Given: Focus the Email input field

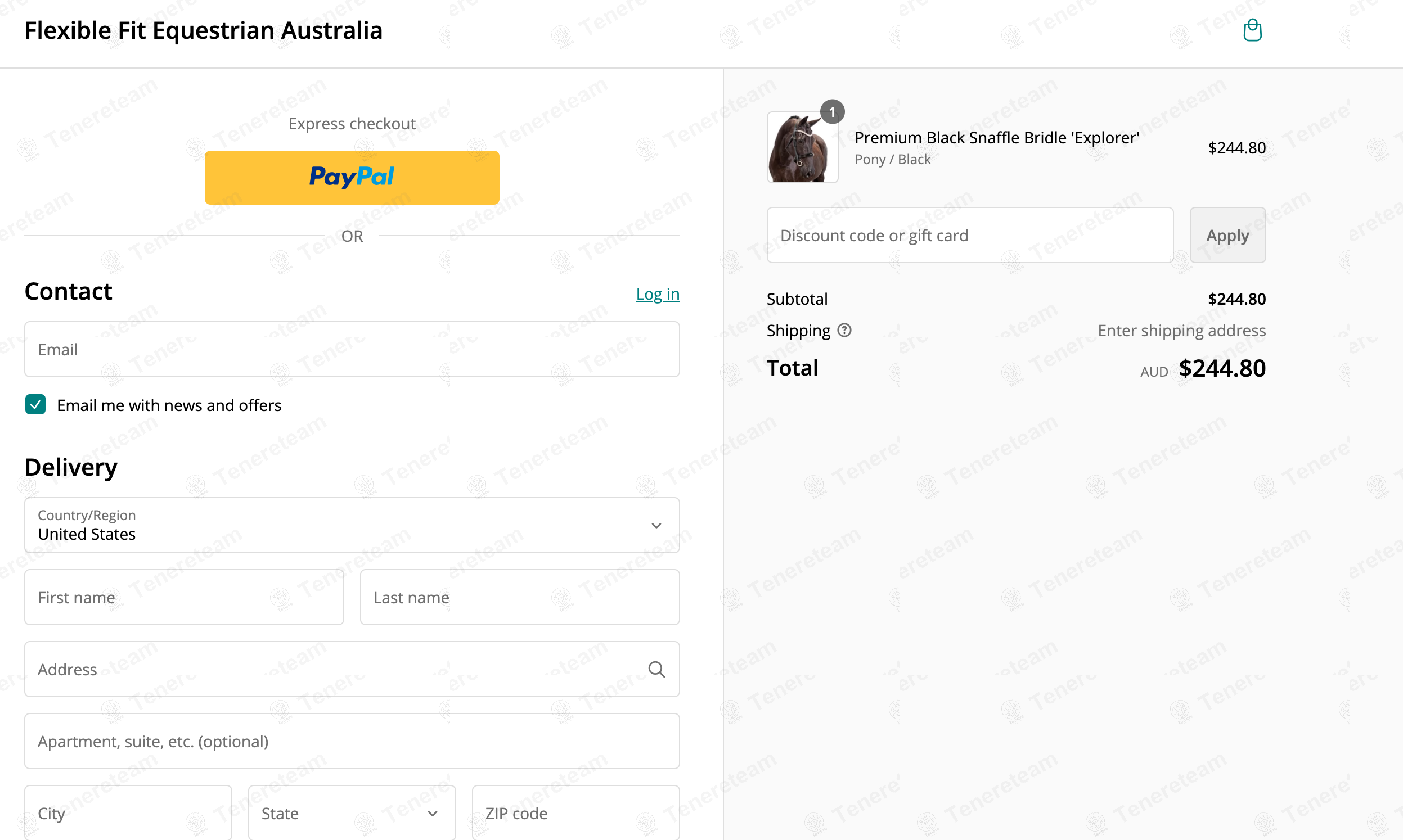Looking at the screenshot, I should pos(352,349).
